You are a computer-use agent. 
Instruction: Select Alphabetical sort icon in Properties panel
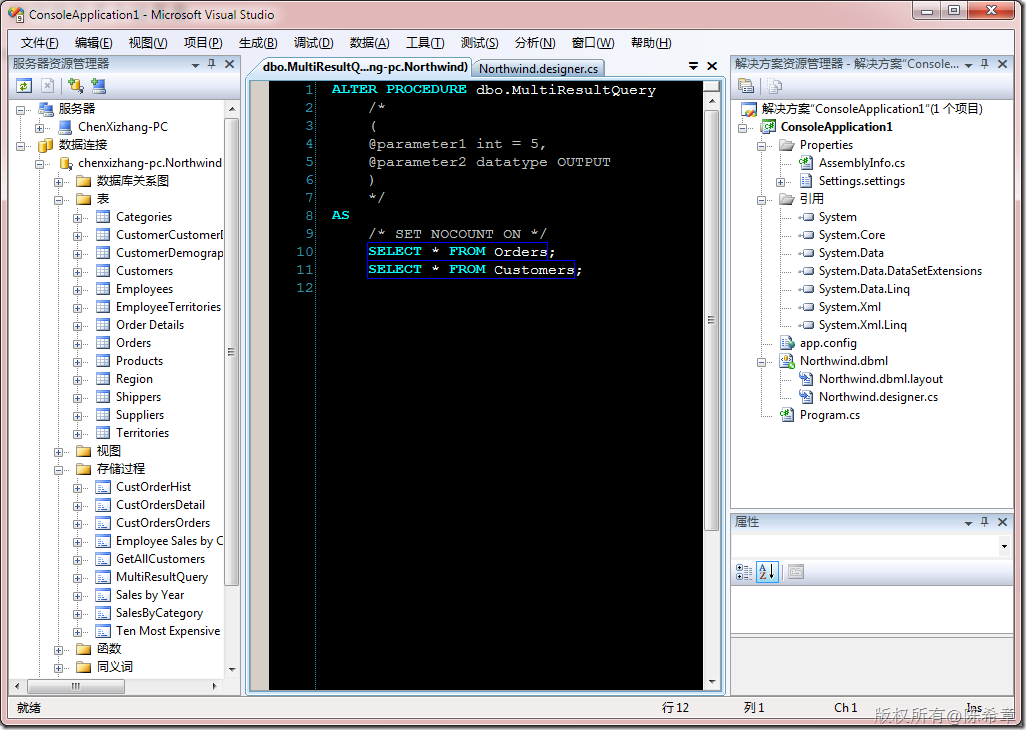coord(767,572)
